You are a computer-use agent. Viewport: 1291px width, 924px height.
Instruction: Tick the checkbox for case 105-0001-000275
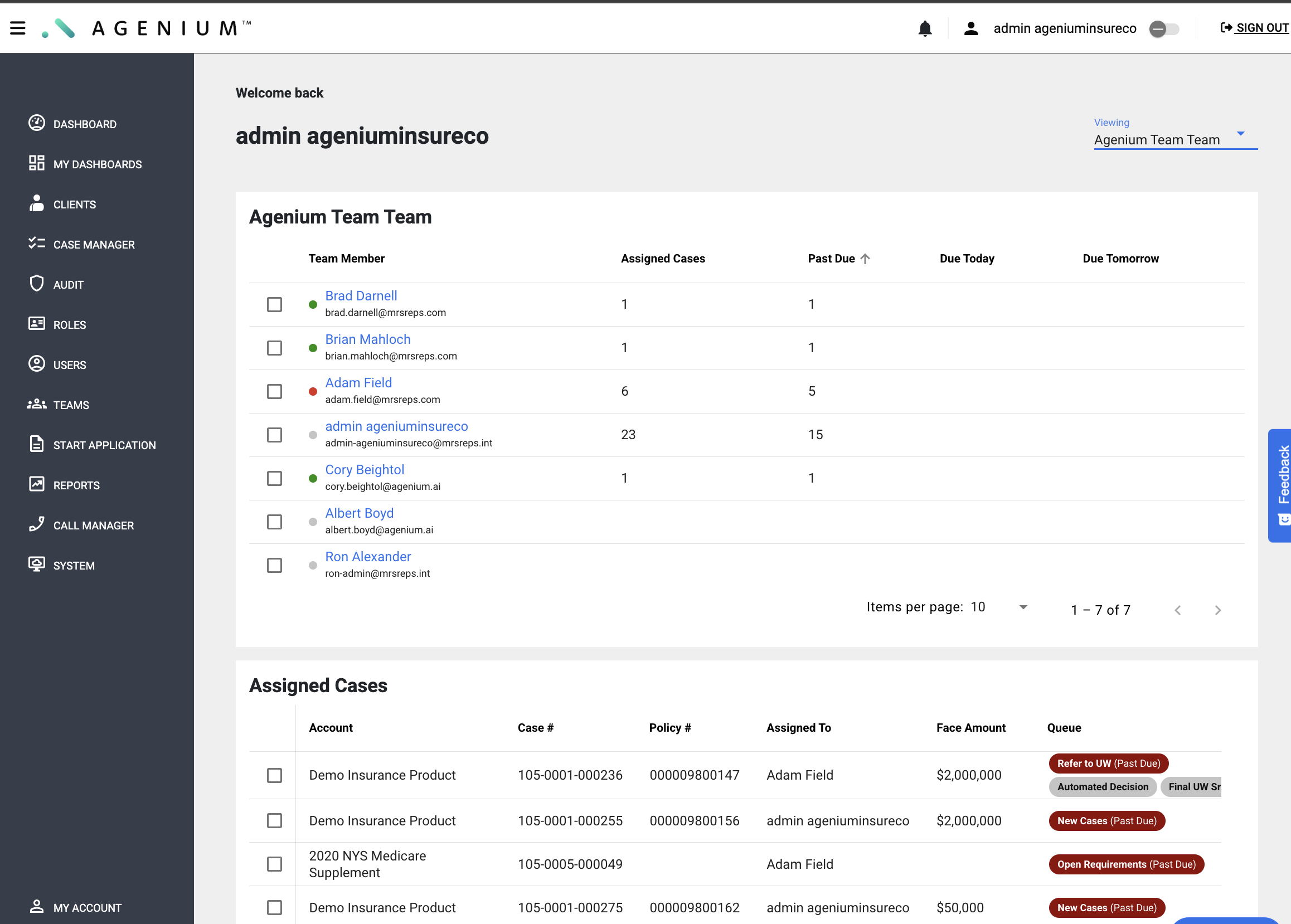tap(274, 908)
